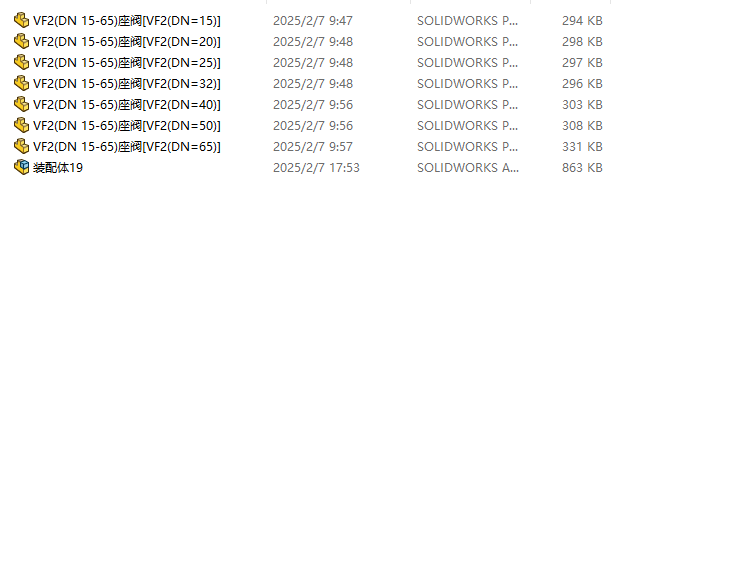Select file name ending in [VF2(DN=65)]
This screenshot has width=740, height=574.
tap(126, 147)
